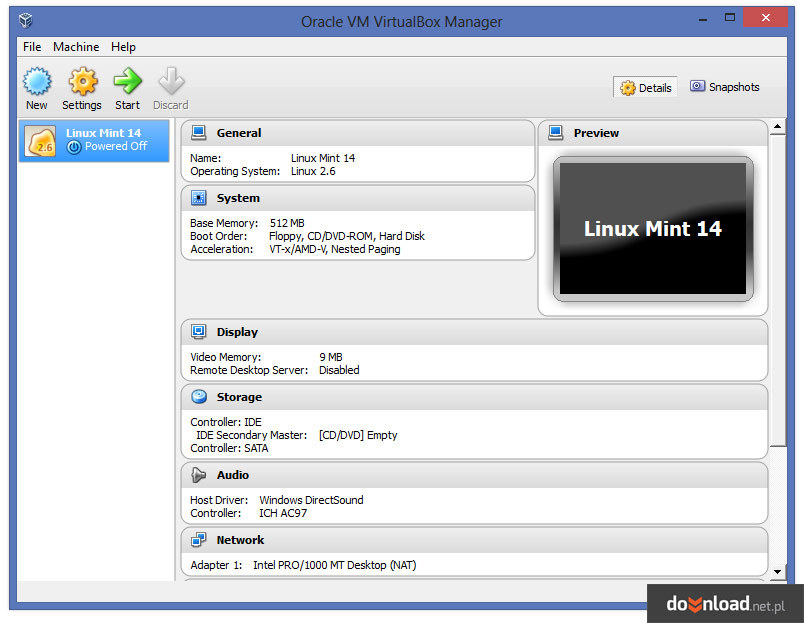Open the System section header link

pyautogui.click(x=238, y=198)
